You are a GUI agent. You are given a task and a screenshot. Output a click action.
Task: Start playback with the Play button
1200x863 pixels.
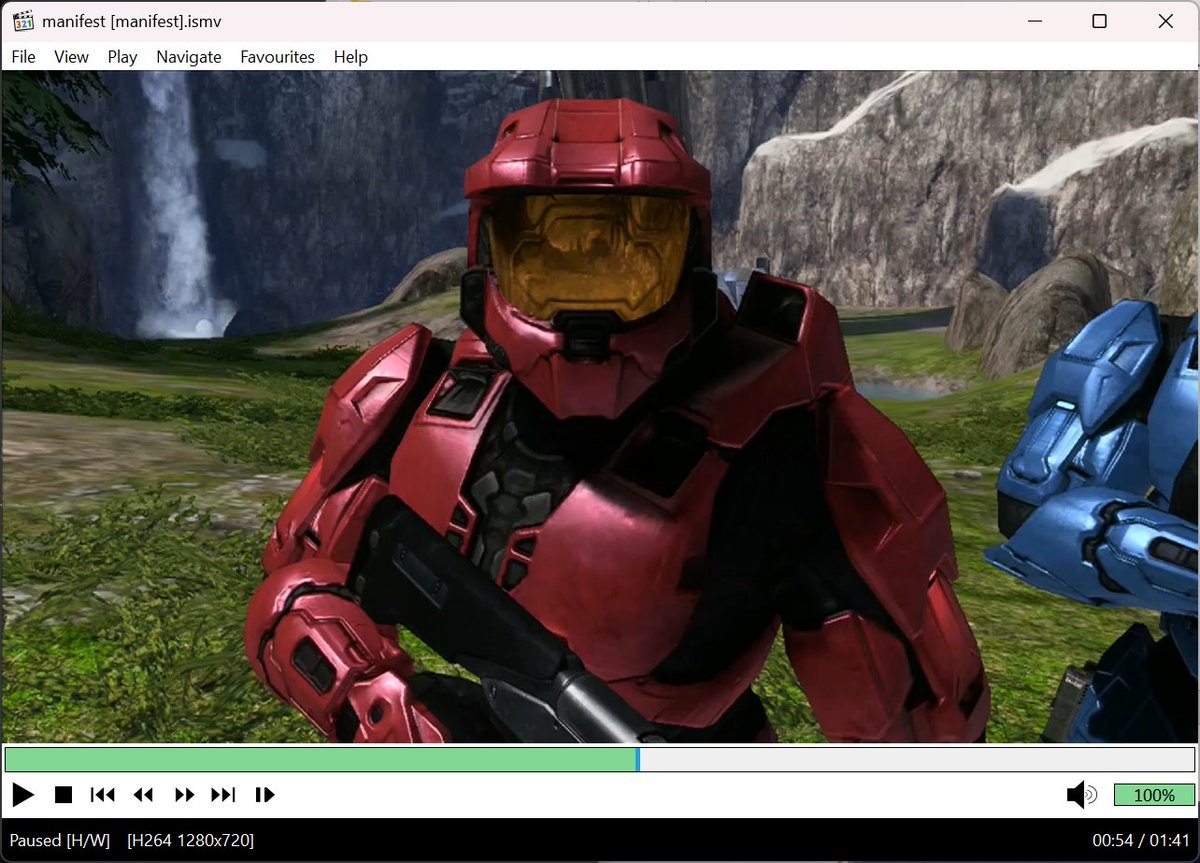pyautogui.click(x=23, y=795)
